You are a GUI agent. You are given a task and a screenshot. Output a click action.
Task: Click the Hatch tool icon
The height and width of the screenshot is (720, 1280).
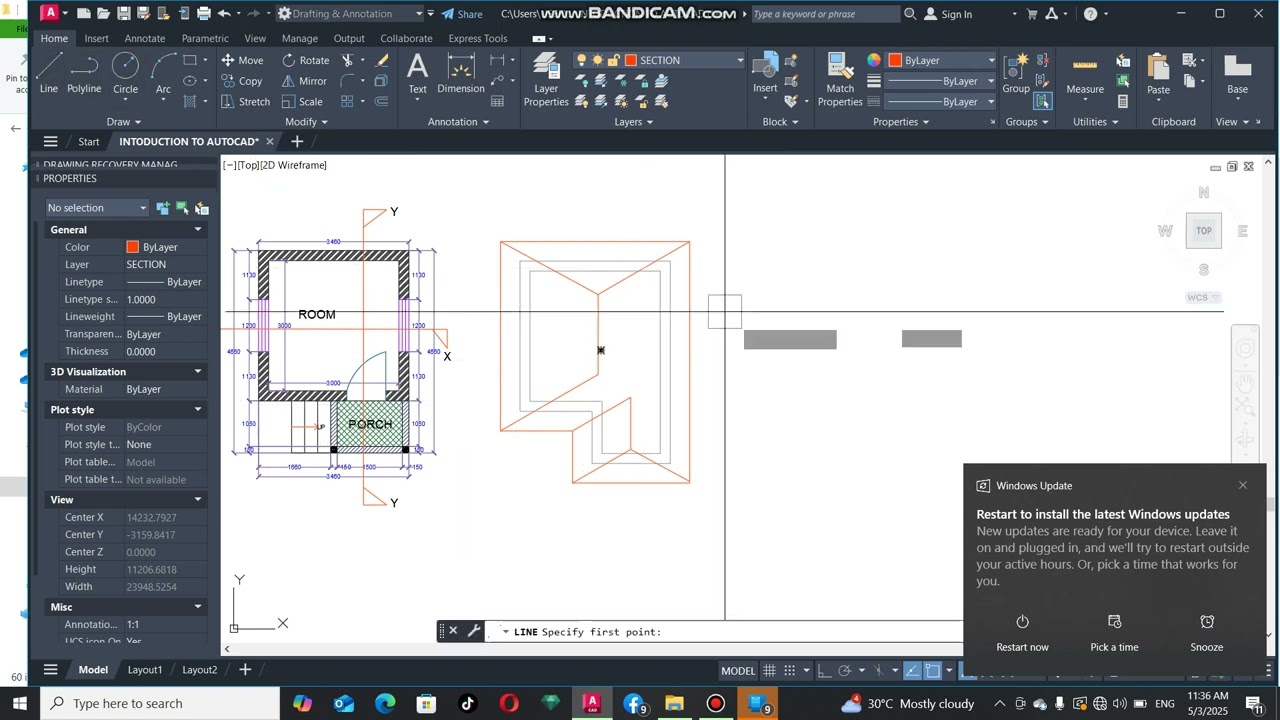190,101
